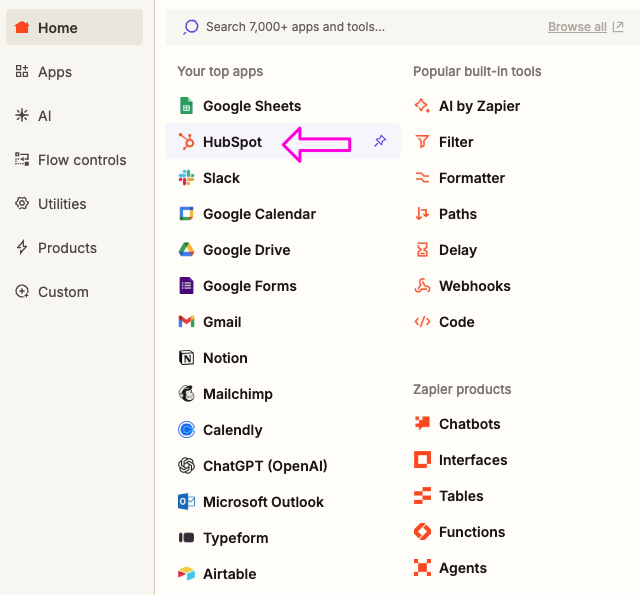The image size is (640, 595).
Task: Select the Slack app label
Action: point(221,178)
